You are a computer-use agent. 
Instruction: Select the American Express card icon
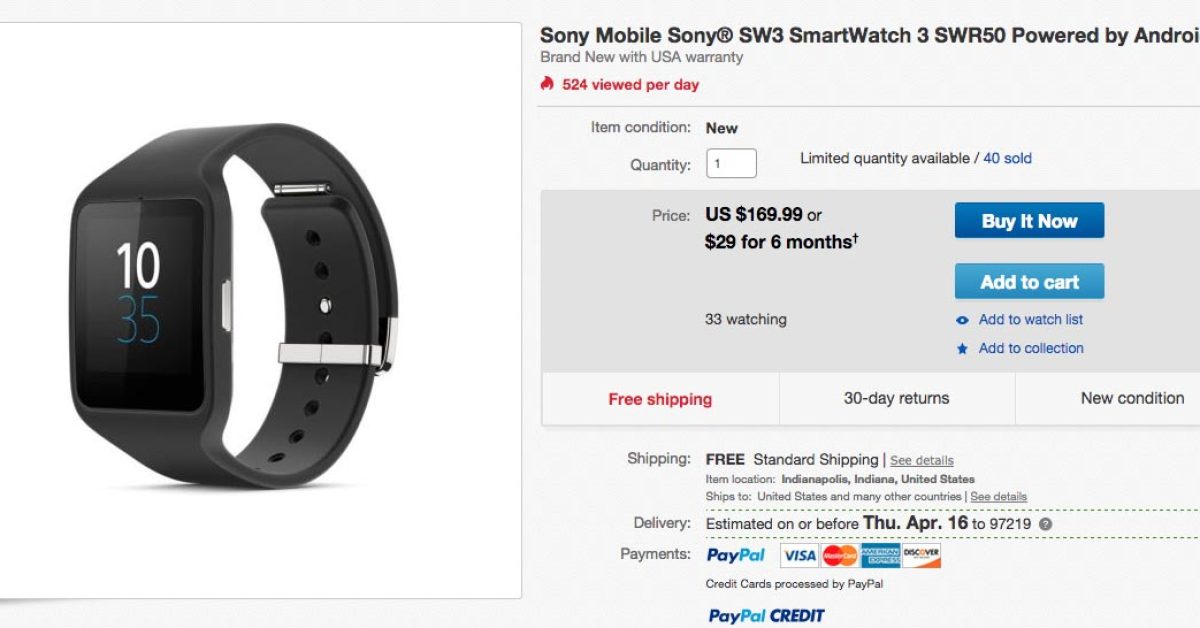pos(881,555)
